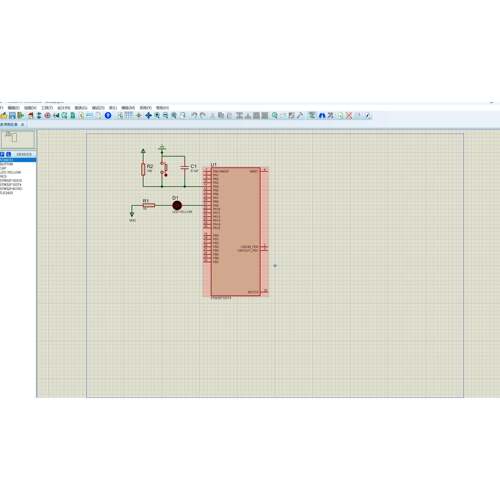Click the Pick Parts from Libraries icon

pyautogui.click(x=275, y=116)
